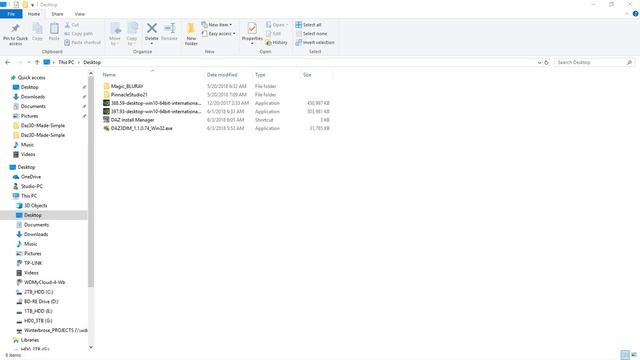
Task: Open the recent locations dropdown arrow
Action: (x=29, y=62)
